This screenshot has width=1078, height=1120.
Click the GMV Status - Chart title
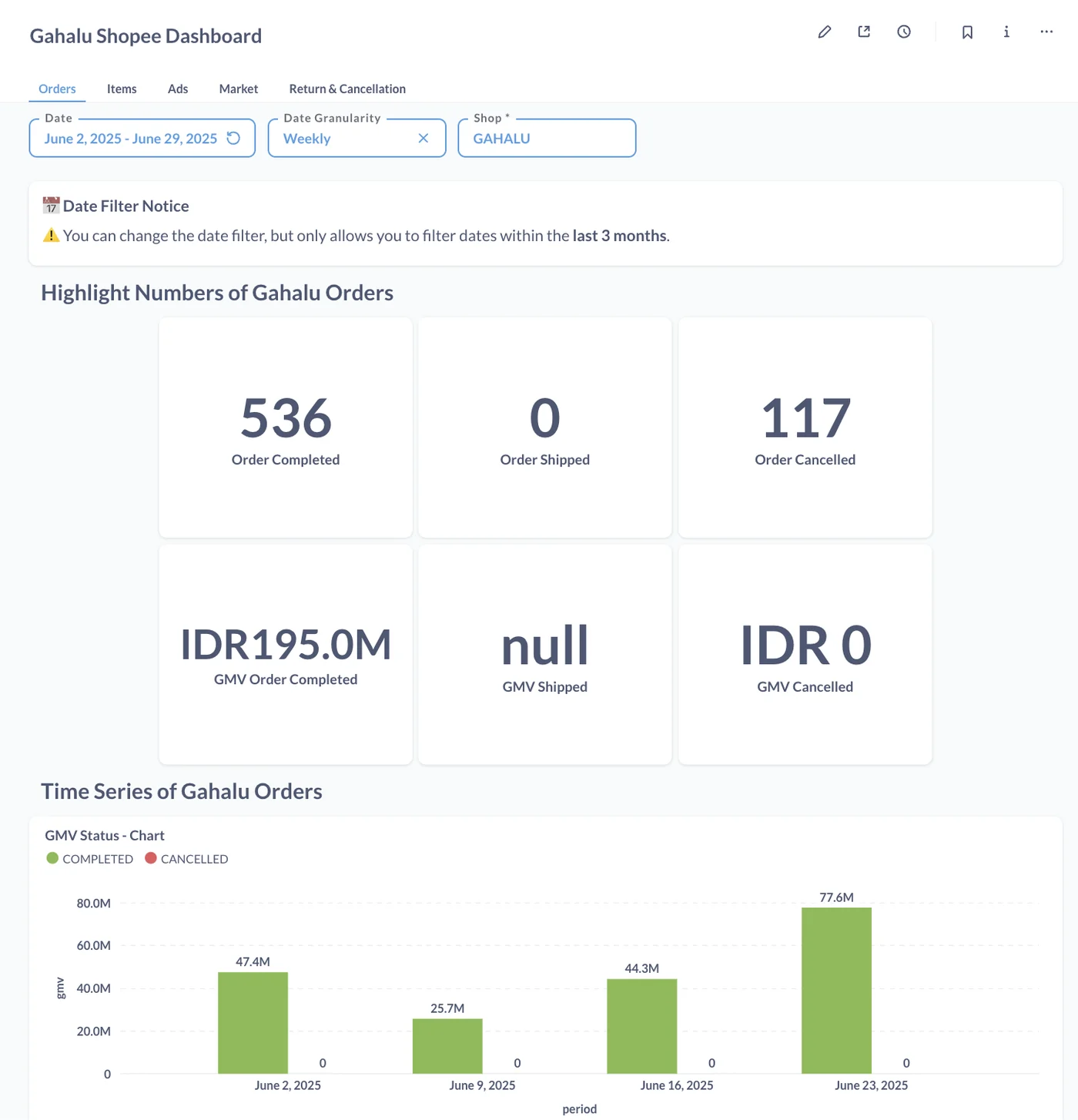[105, 836]
